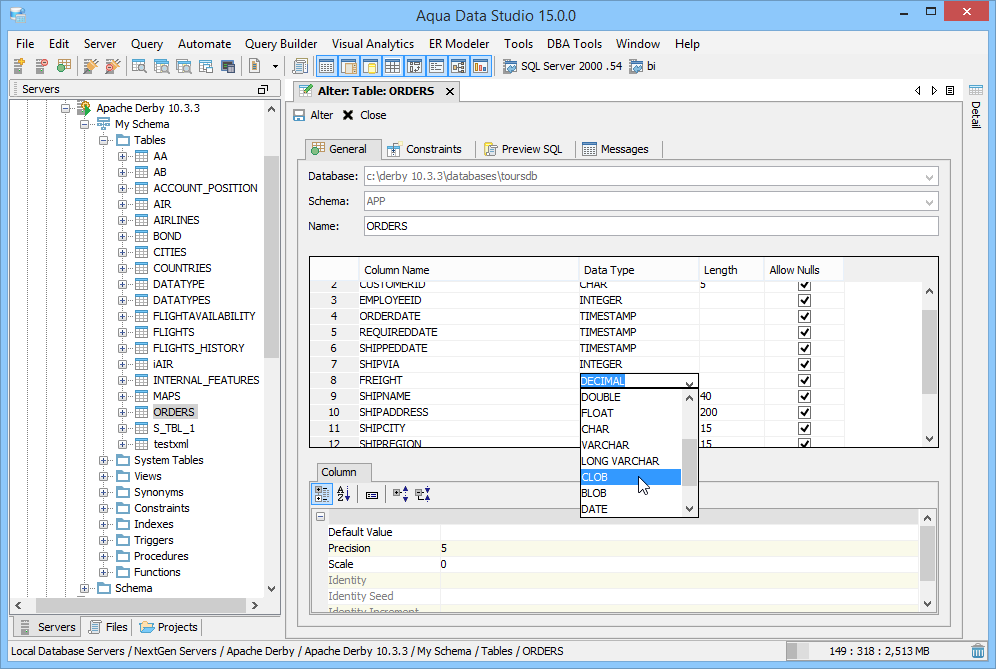This screenshot has height=669, width=996.
Task: Click the new document page icon in toolbar
Action: [255, 66]
